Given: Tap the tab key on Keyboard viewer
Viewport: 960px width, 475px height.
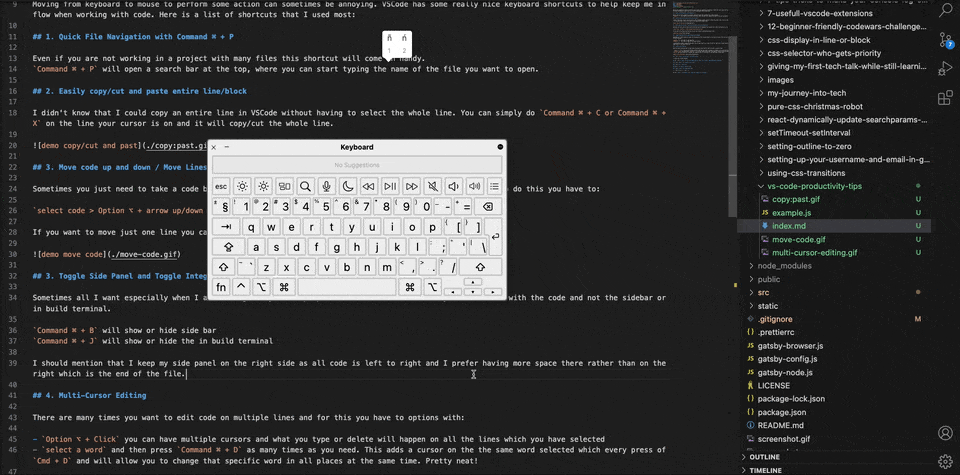Looking at the screenshot, I should pyautogui.click(x=226, y=227).
